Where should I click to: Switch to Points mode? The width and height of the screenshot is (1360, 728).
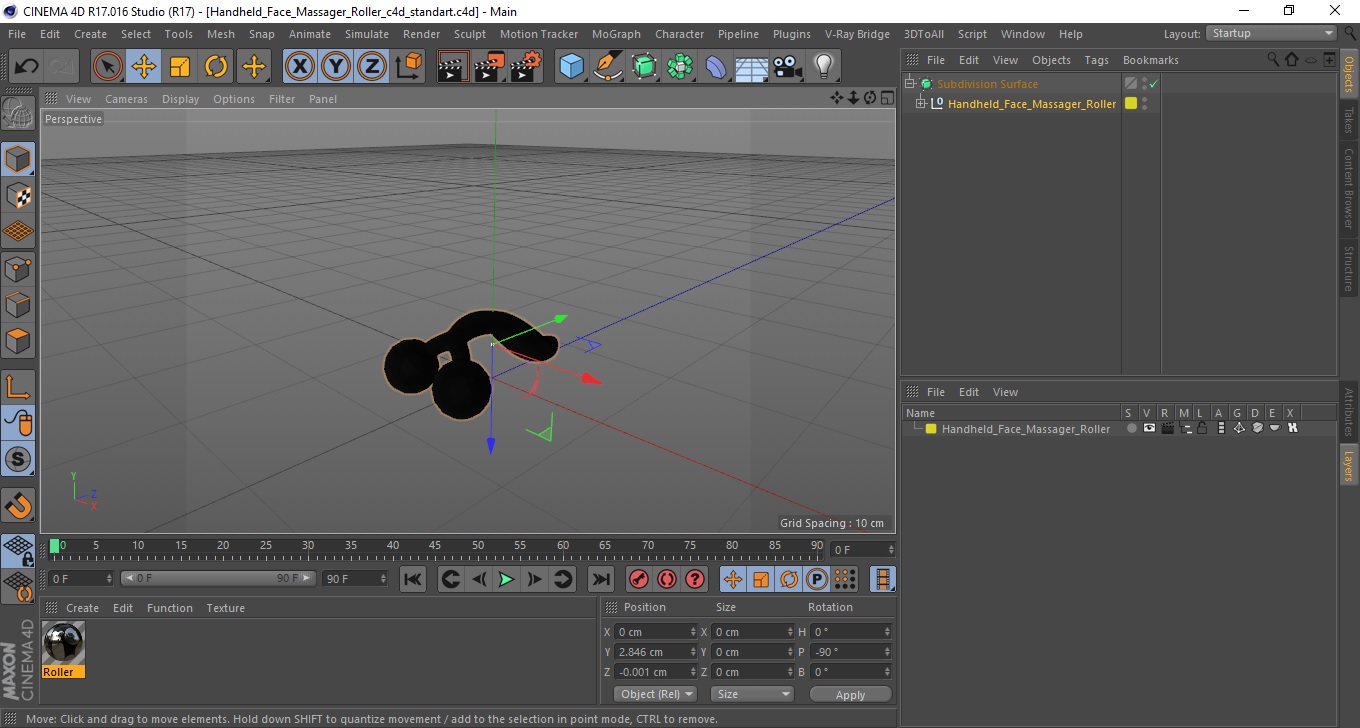19,268
